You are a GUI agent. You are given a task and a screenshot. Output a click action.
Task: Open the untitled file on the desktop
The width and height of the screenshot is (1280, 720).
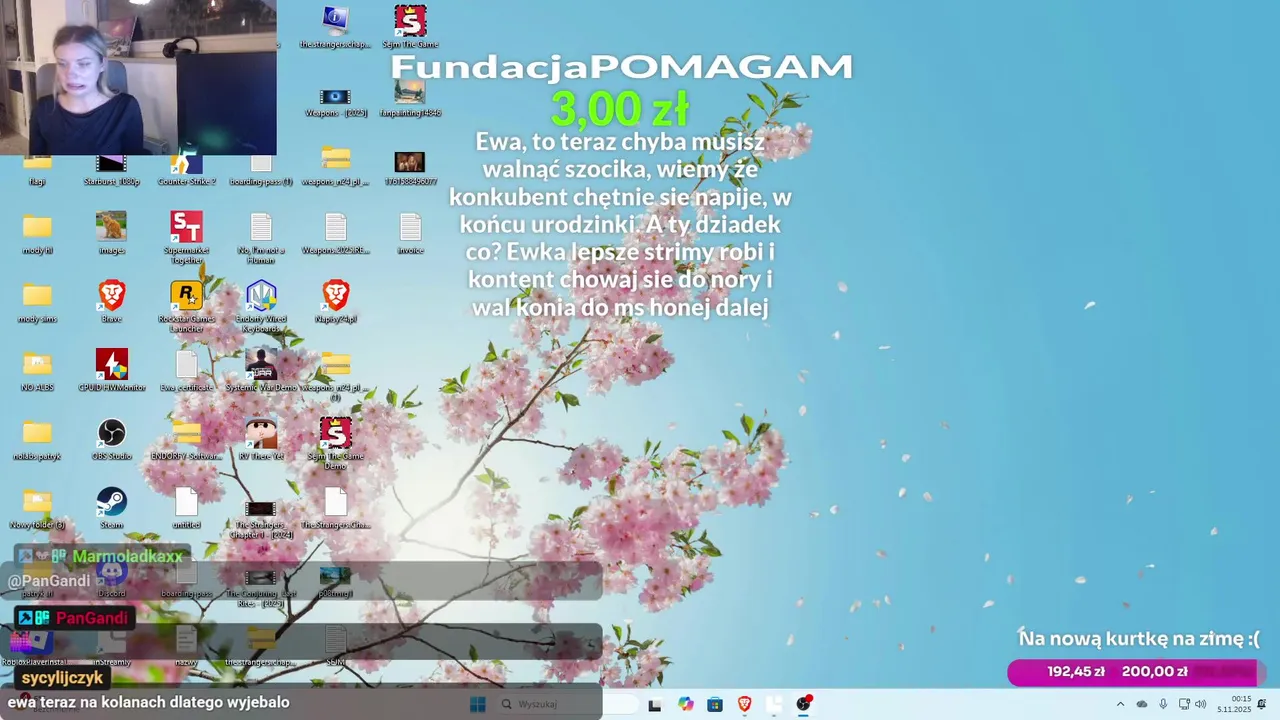(x=186, y=506)
